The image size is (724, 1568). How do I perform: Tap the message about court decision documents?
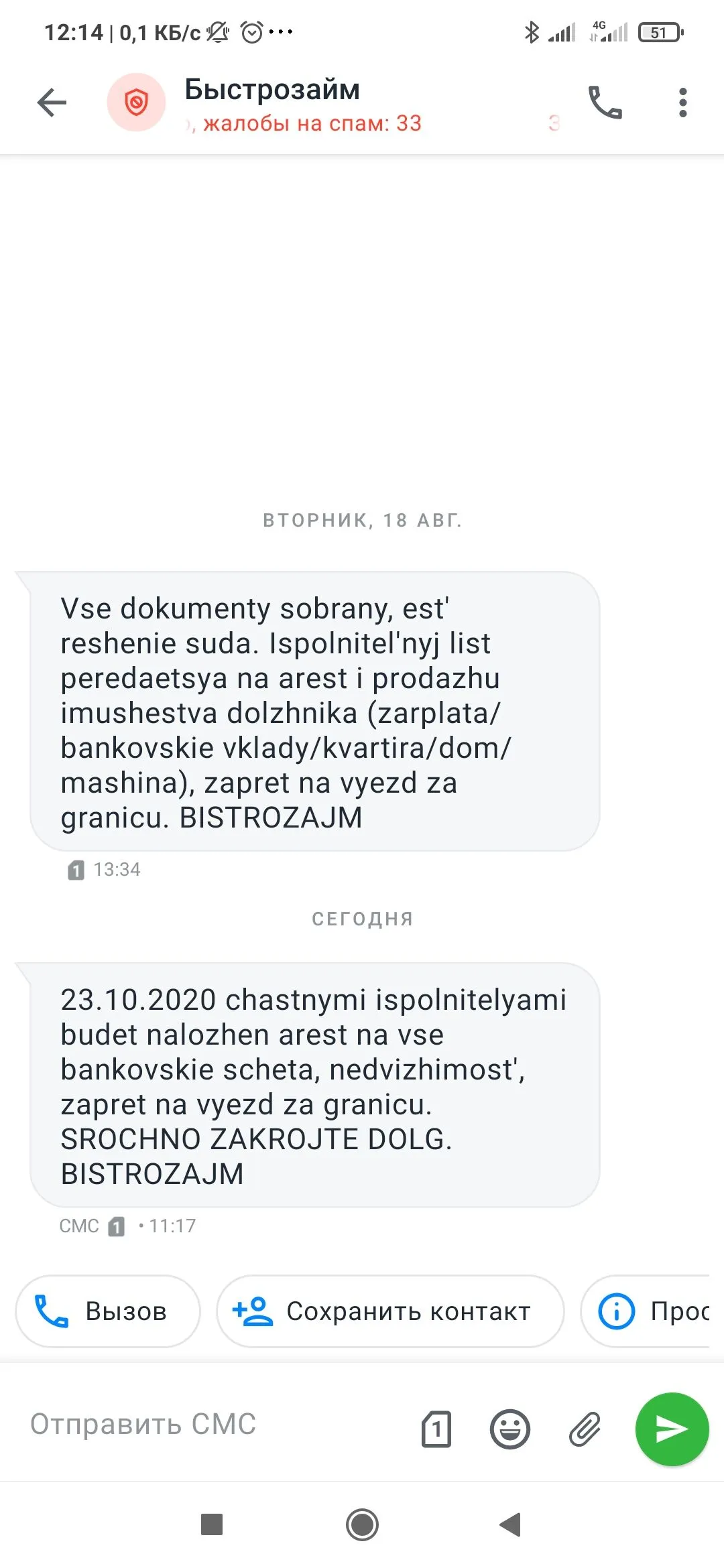coord(314,712)
